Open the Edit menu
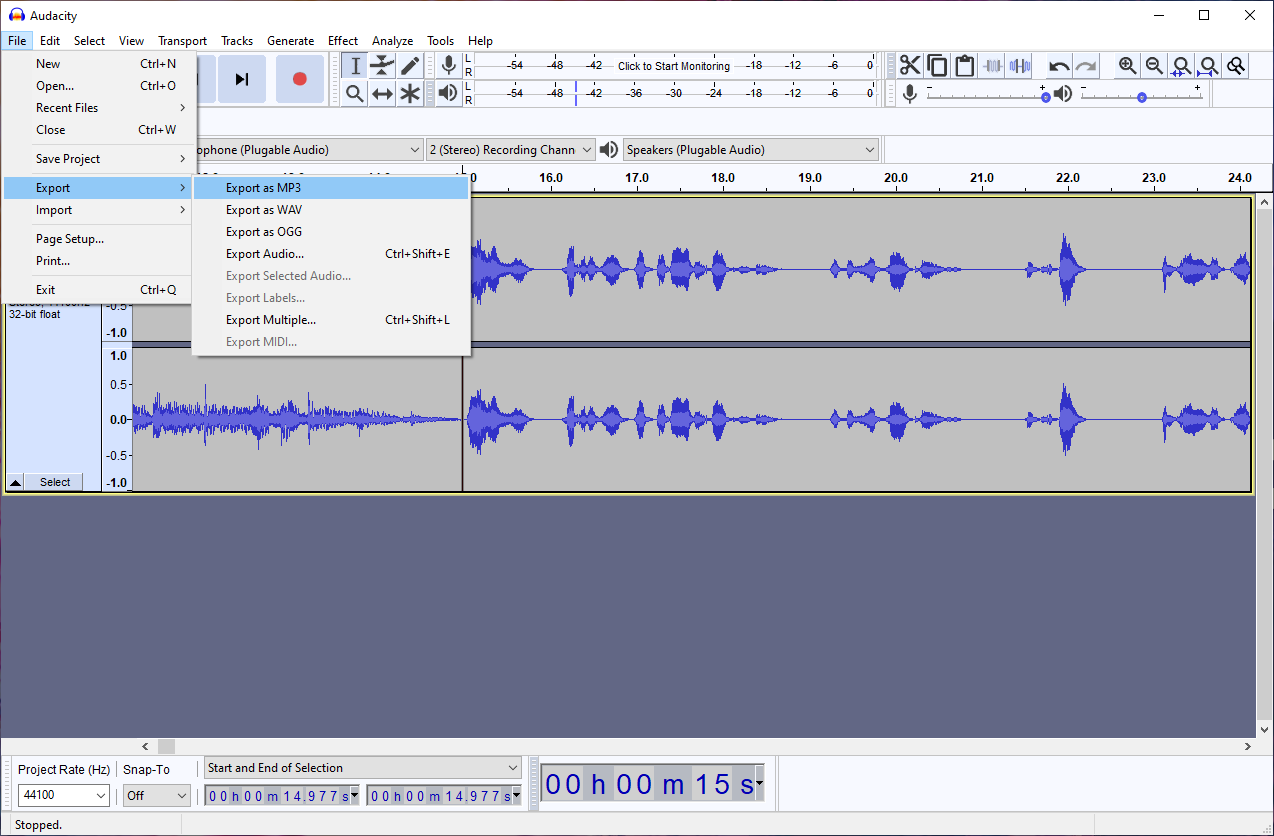The image size is (1274, 836). point(50,41)
